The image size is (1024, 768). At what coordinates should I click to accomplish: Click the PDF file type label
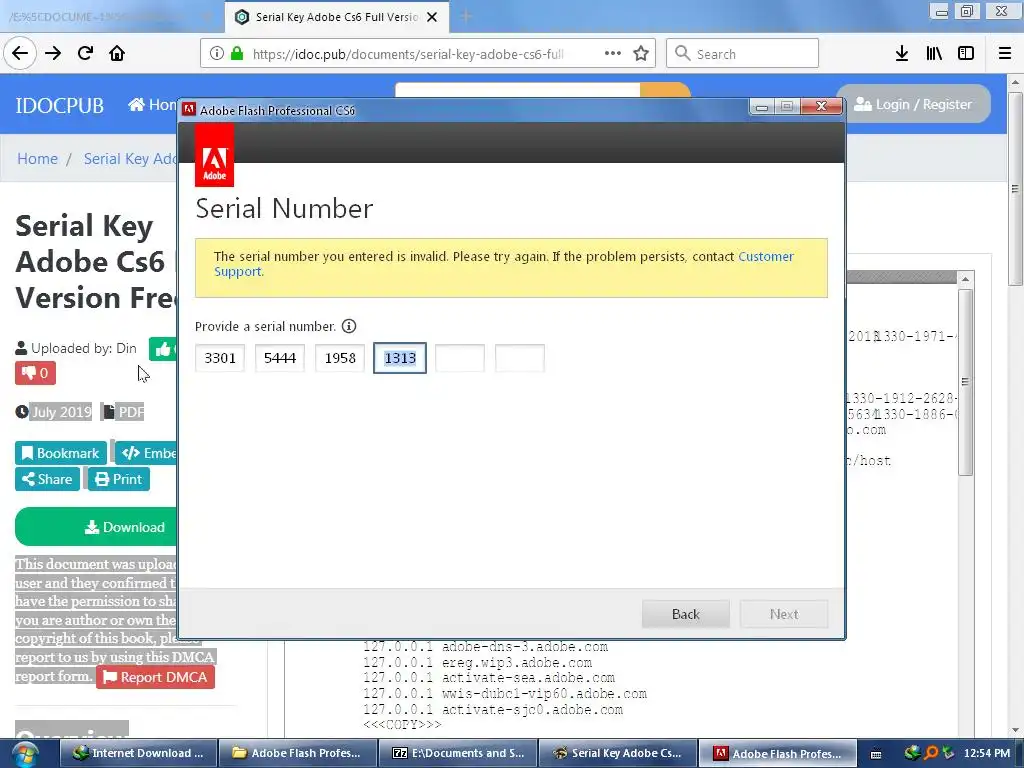click(131, 411)
